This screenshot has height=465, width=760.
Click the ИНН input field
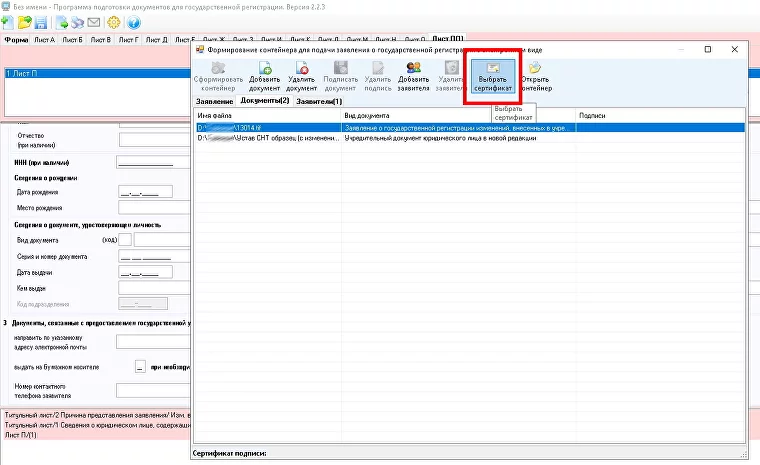[153, 162]
